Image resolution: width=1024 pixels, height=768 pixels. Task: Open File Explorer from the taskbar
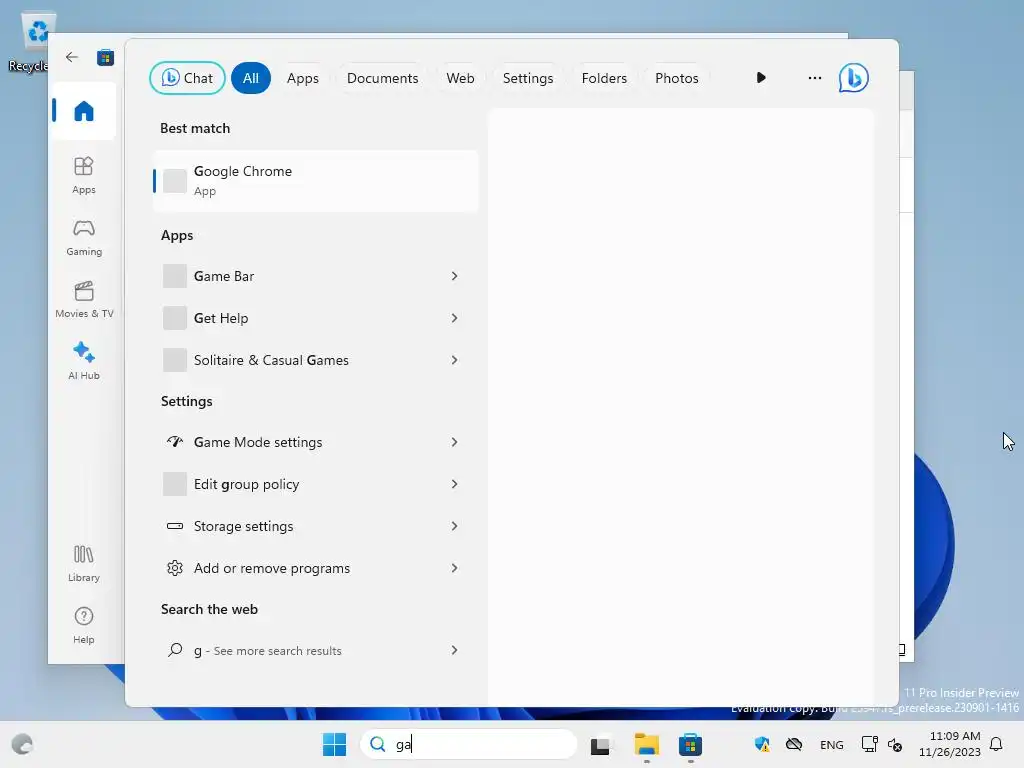[647, 744]
